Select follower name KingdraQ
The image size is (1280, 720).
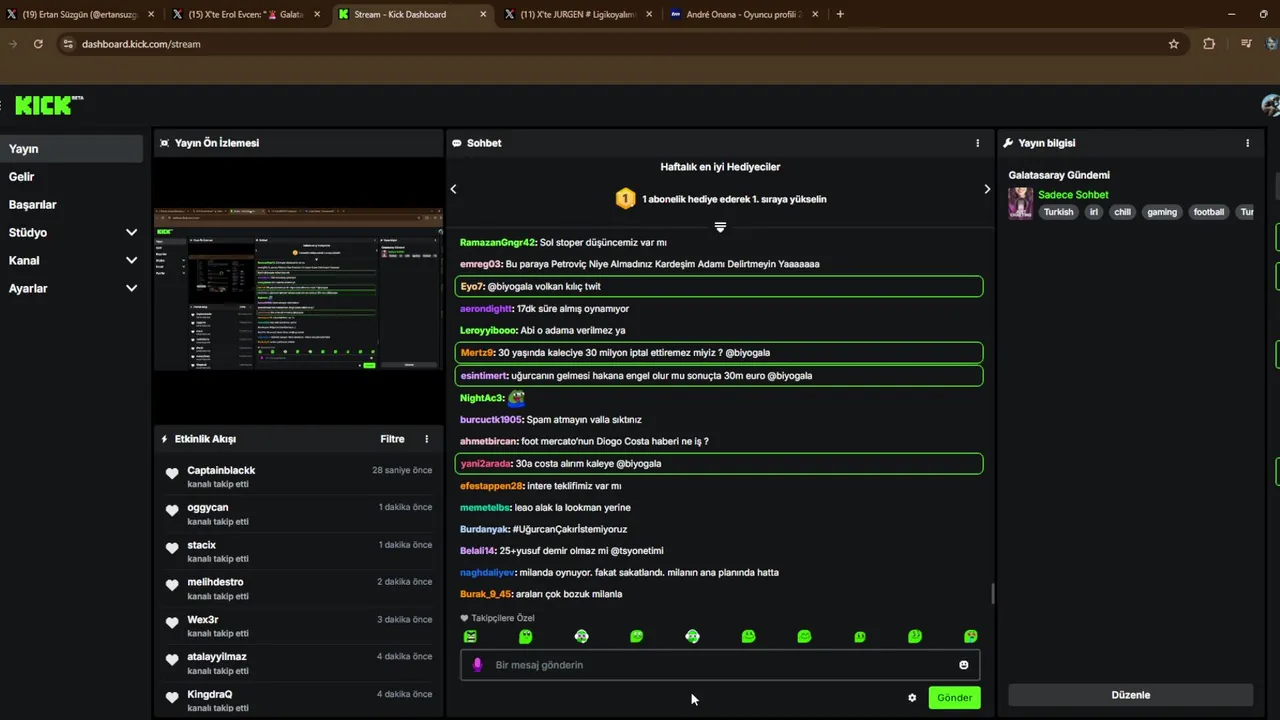click(210, 694)
